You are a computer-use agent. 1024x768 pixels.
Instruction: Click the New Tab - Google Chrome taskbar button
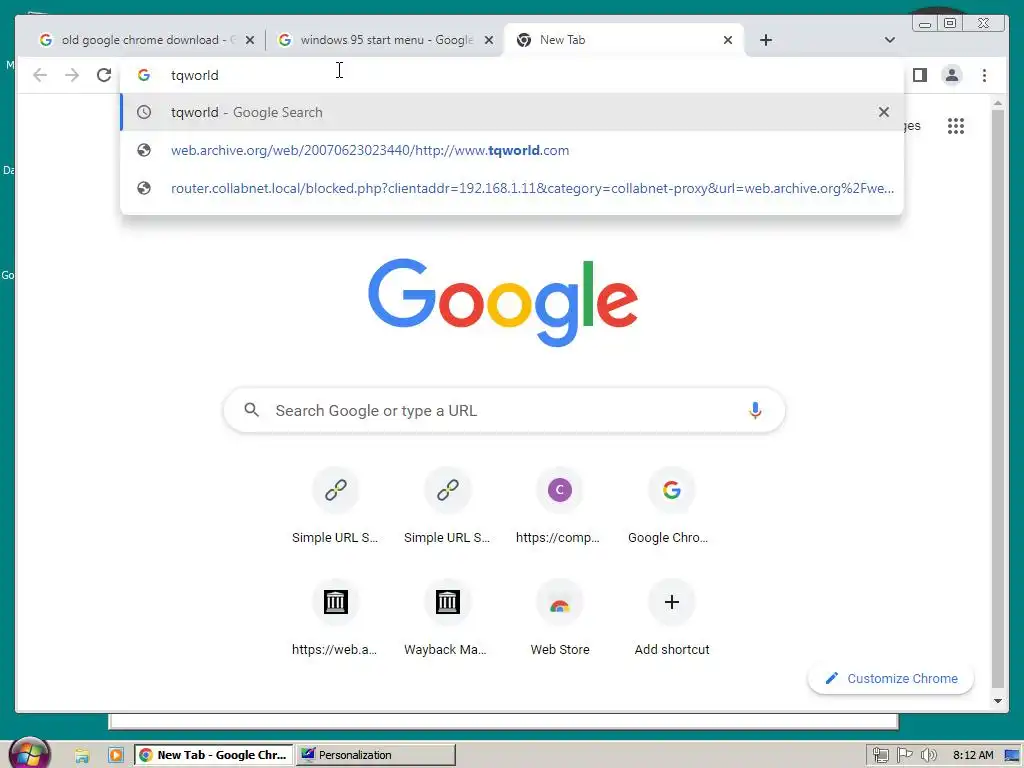[214, 755]
